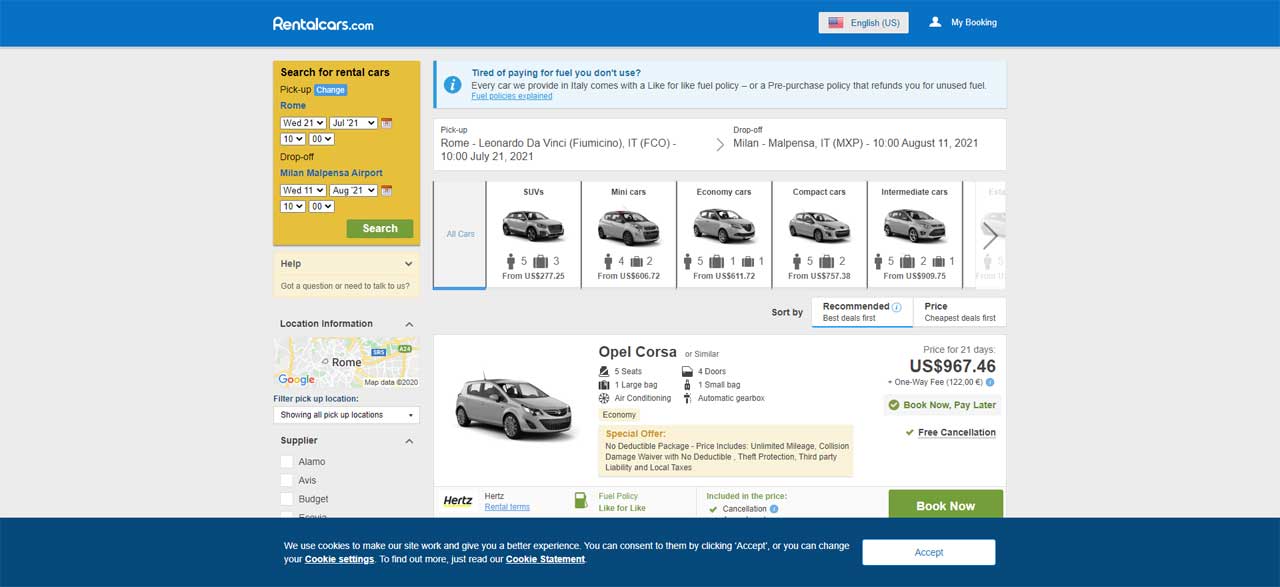Open Cookie settings link
Viewport: 1280px width, 587px height.
coord(339,559)
